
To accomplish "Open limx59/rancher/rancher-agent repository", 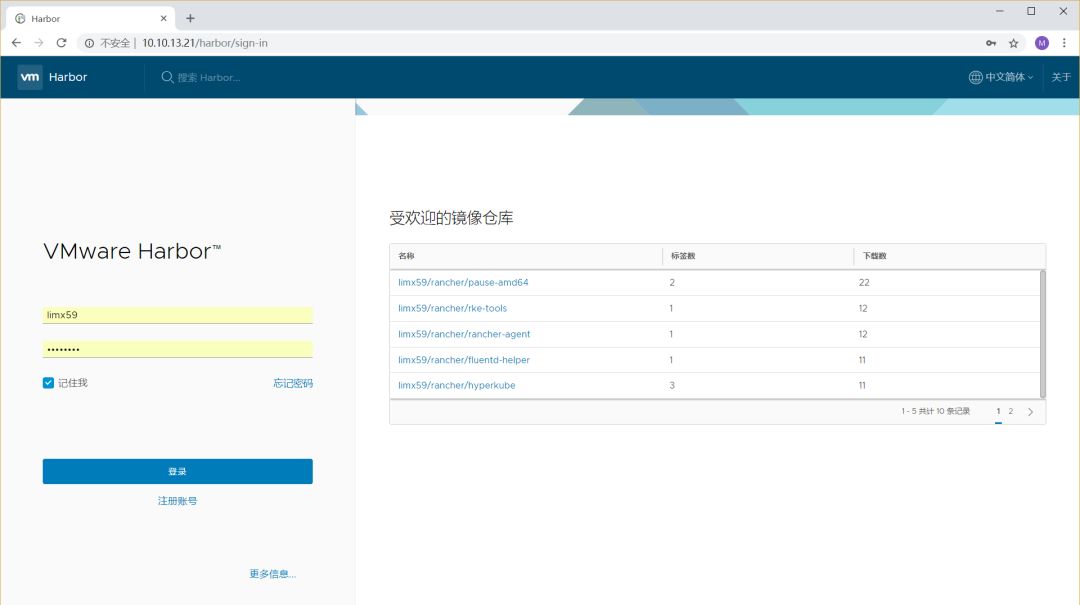I will pyautogui.click(x=464, y=334).
